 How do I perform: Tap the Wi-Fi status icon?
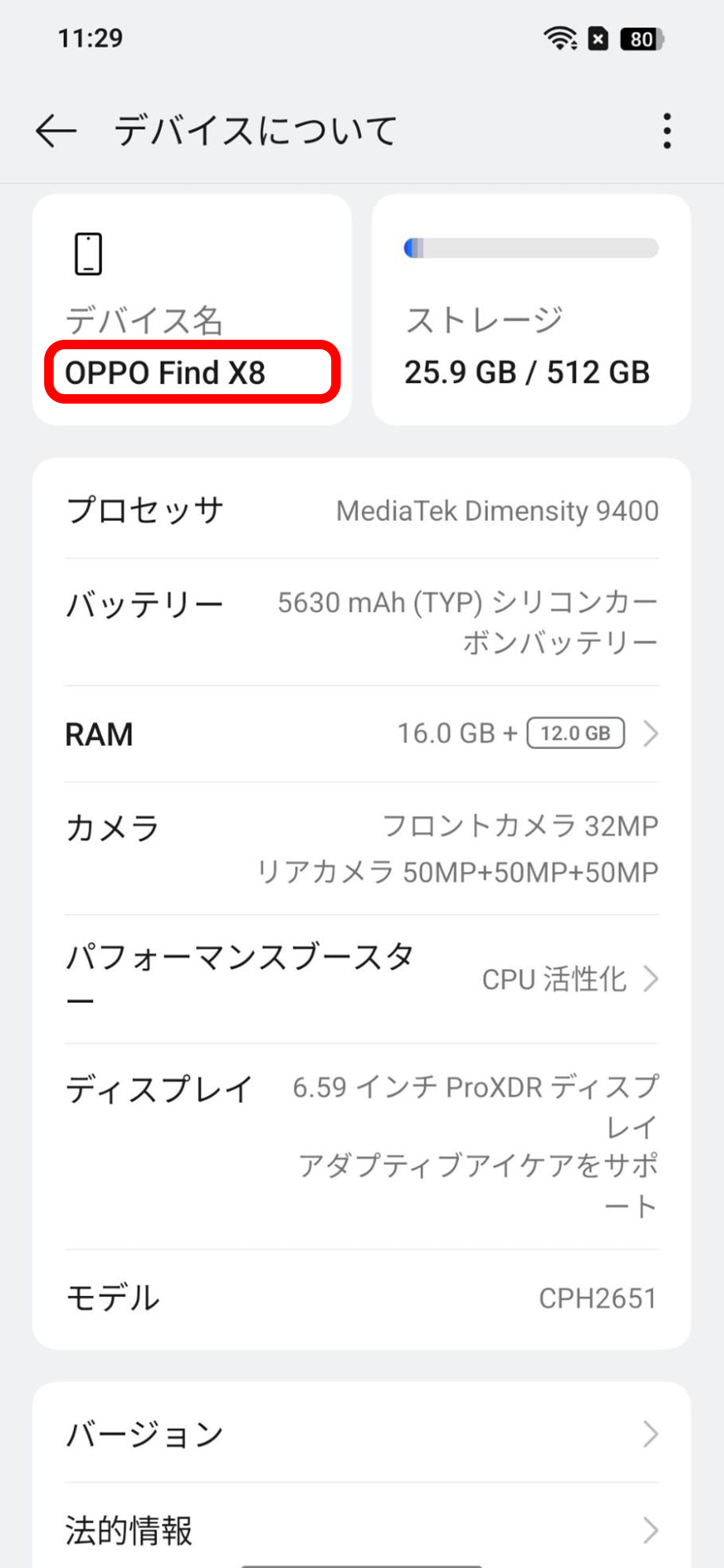560,39
